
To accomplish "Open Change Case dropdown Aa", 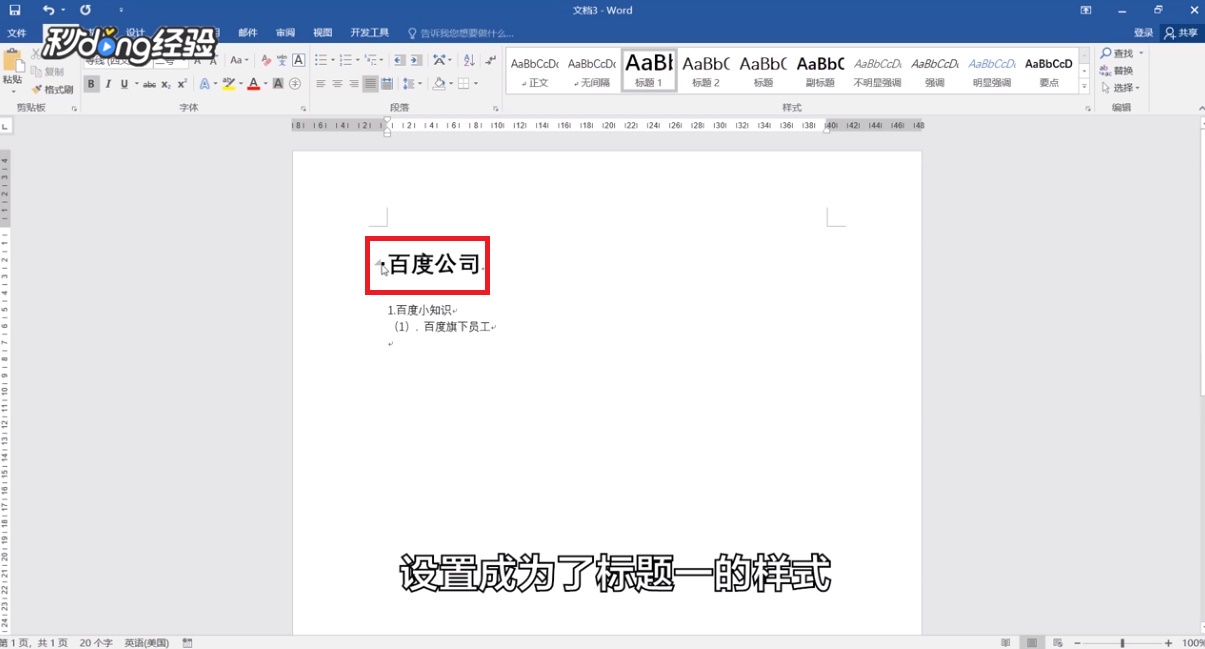I will click(x=239, y=60).
